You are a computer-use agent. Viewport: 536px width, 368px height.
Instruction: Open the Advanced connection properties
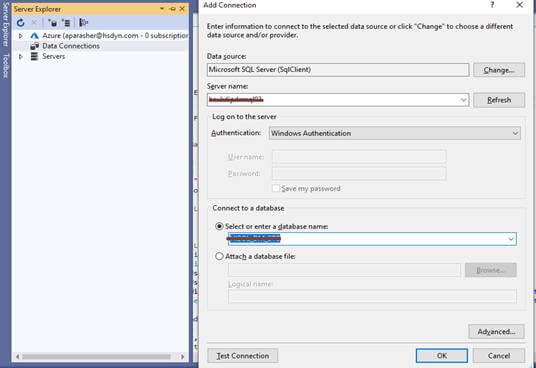pyautogui.click(x=496, y=331)
